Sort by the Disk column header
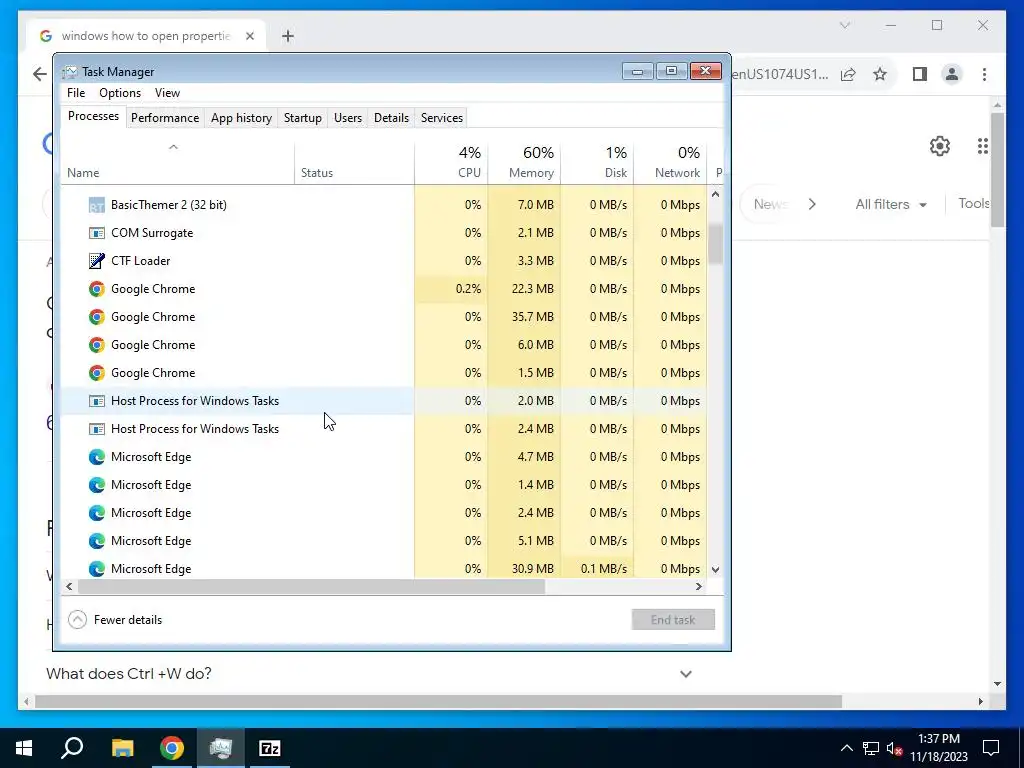 597,163
